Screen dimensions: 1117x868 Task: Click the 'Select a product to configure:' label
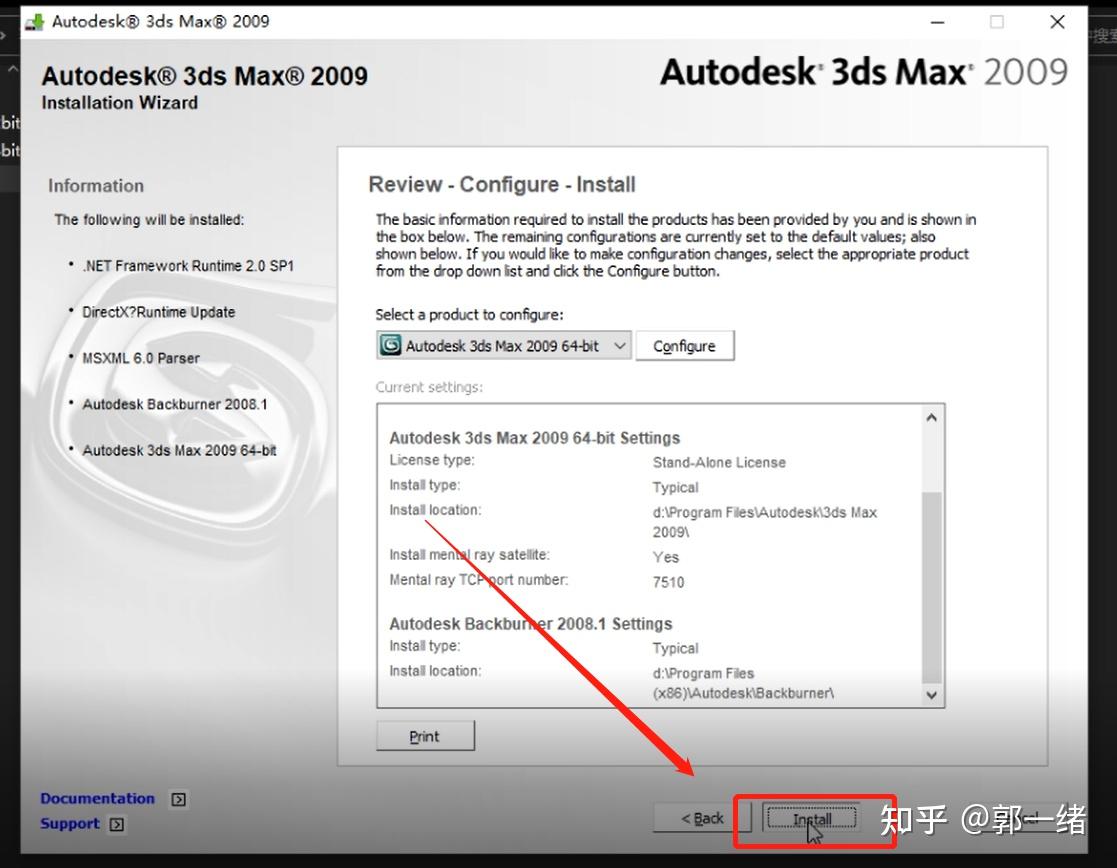469,314
